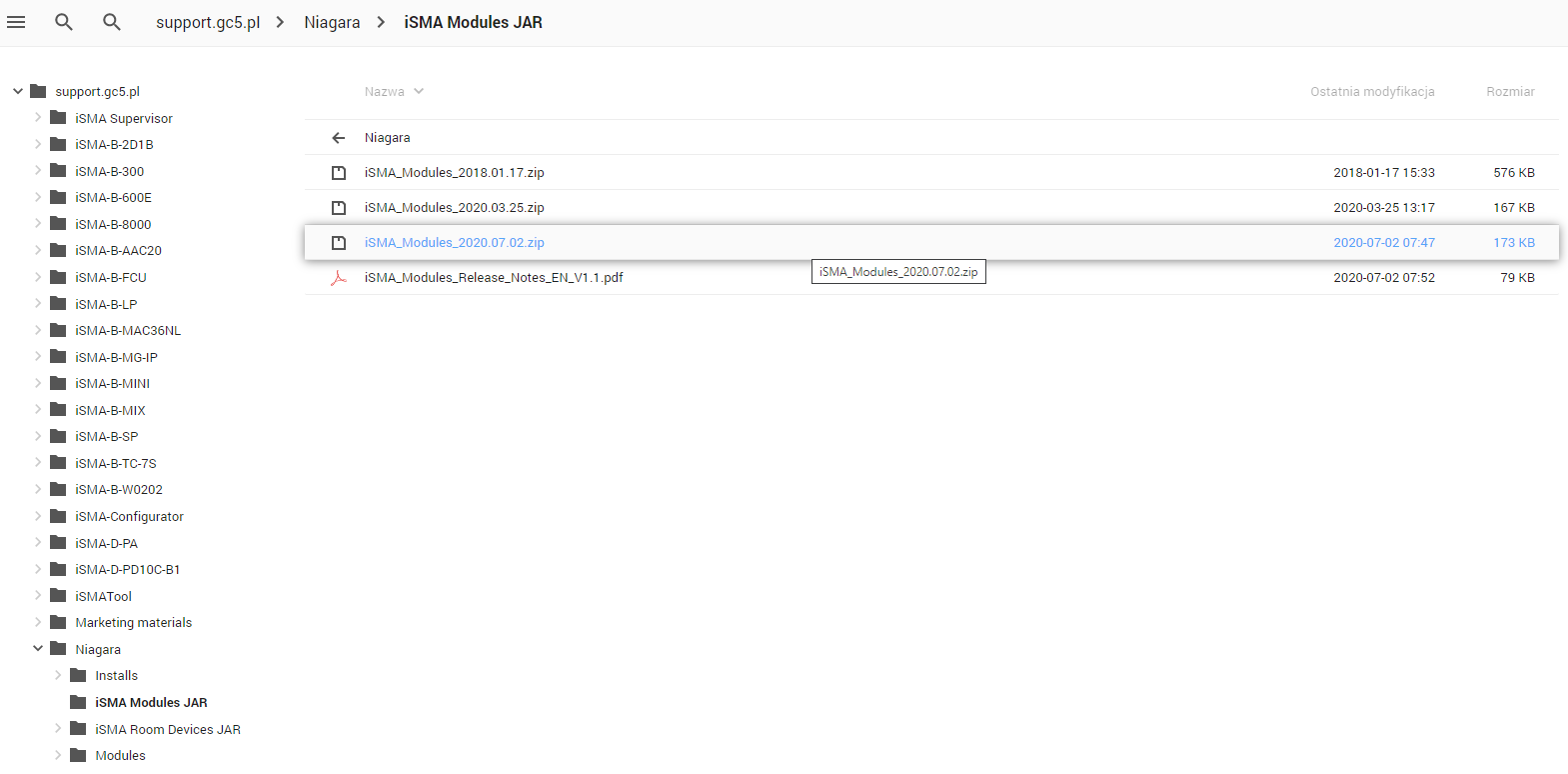
Task: Expand the iSMA Room Devices JAR folder
Action: [x=58, y=729]
